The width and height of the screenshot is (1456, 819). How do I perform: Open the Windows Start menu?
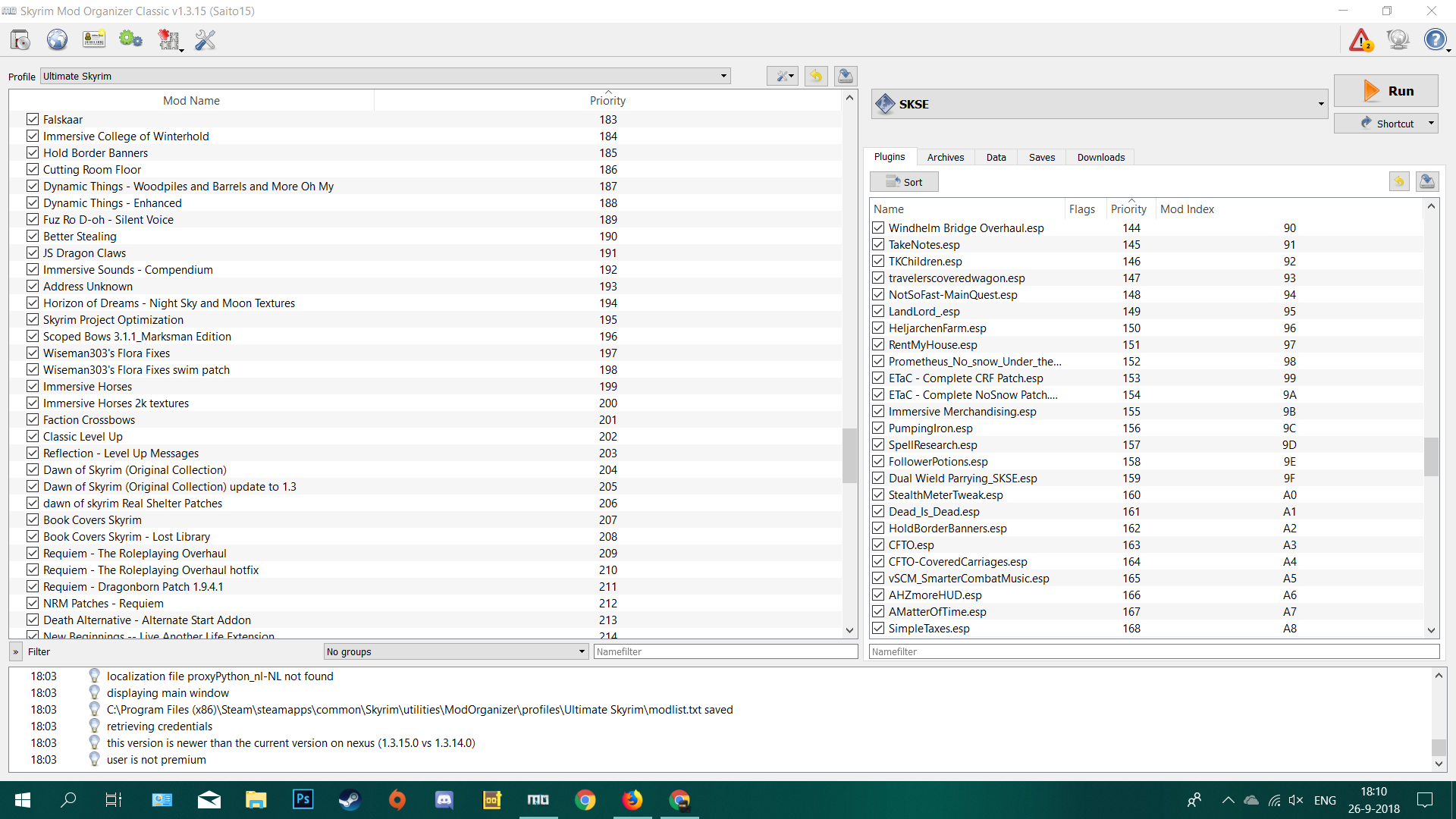tap(23, 800)
